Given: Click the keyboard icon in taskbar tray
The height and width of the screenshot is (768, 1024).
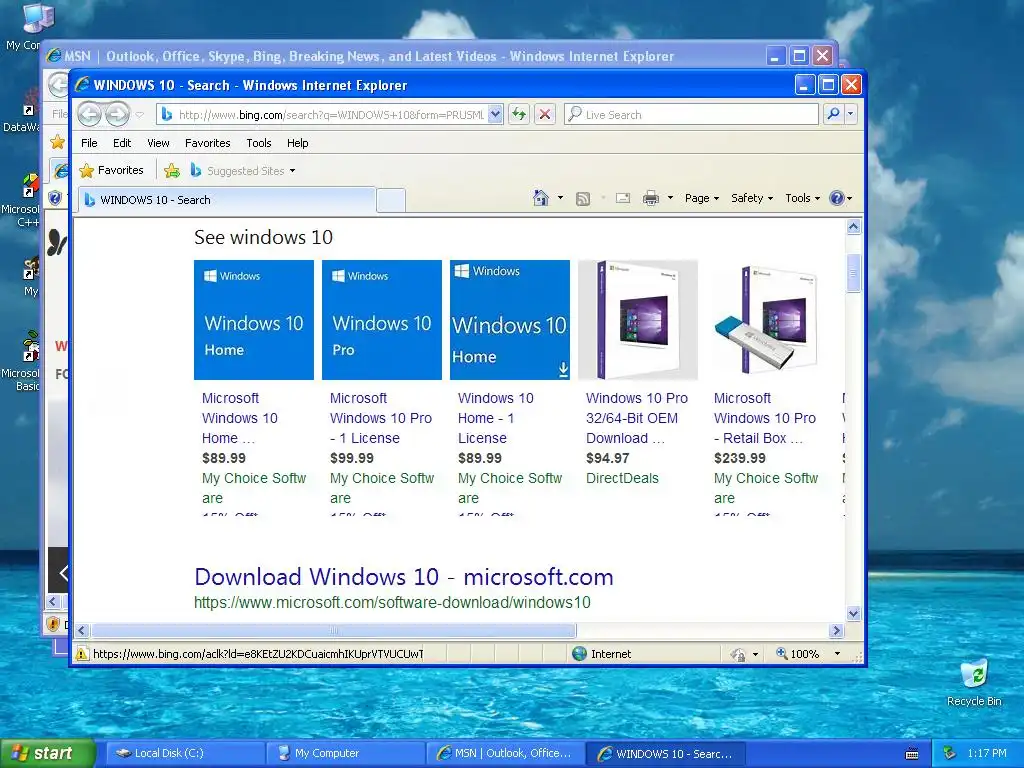Looking at the screenshot, I should 912,754.
